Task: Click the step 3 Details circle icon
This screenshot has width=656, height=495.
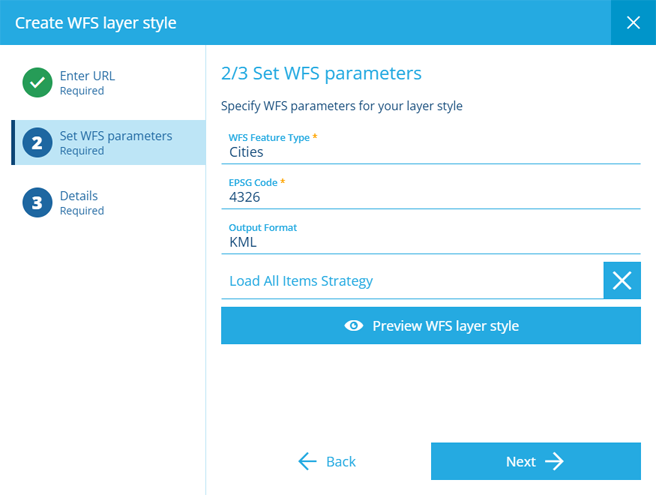Action: pyautogui.click(x=37, y=203)
